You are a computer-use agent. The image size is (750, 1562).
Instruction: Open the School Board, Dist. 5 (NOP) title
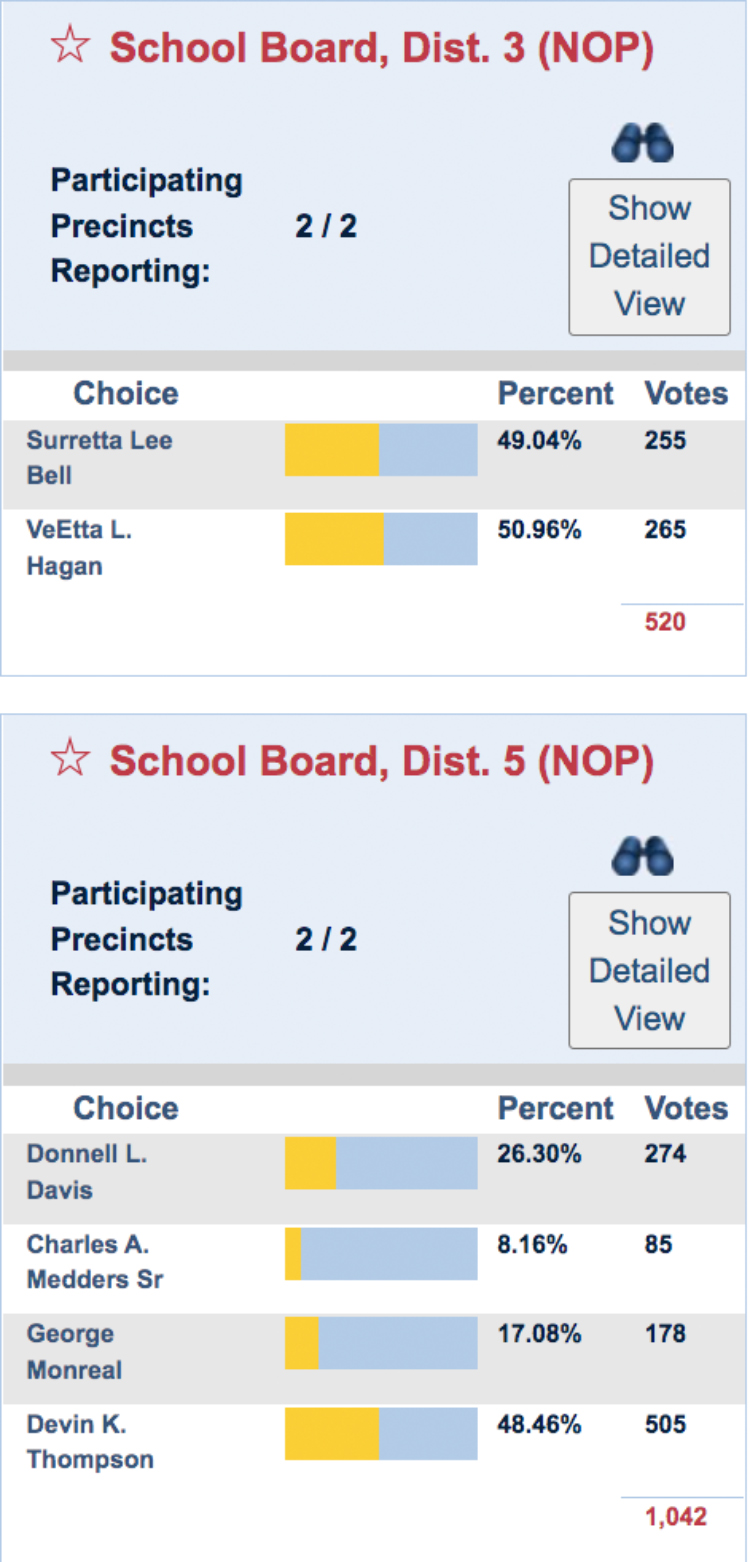click(381, 761)
